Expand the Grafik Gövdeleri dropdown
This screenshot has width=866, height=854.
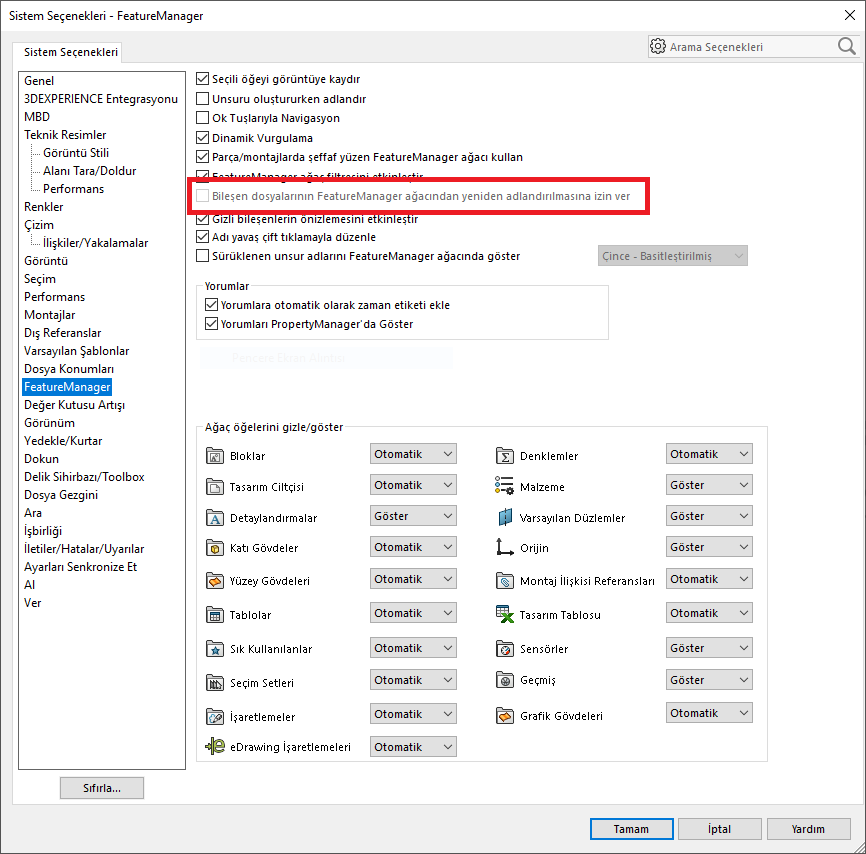(709, 713)
